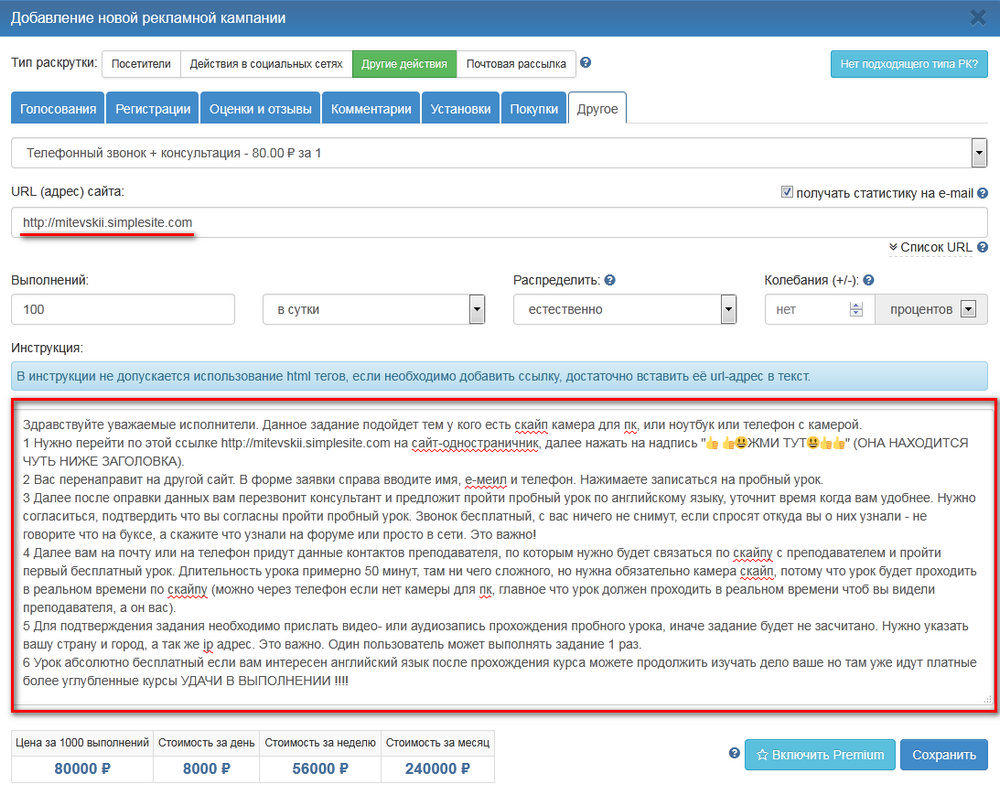The height and width of the screenshot is (795, 1000).
Task: Click help icon left of Premium button
Action: click(735, 754)
